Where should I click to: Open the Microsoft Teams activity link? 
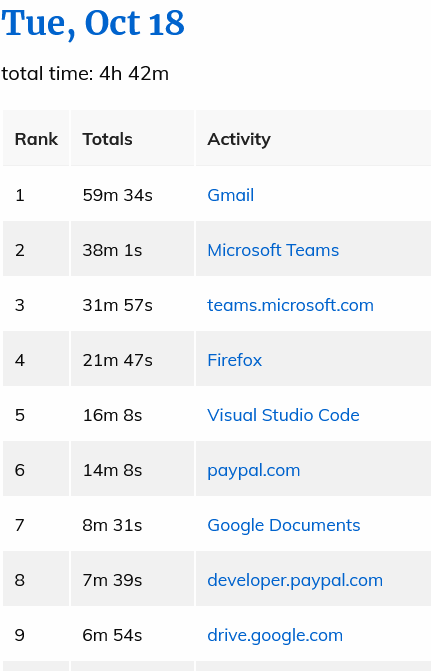pos(273,250)
